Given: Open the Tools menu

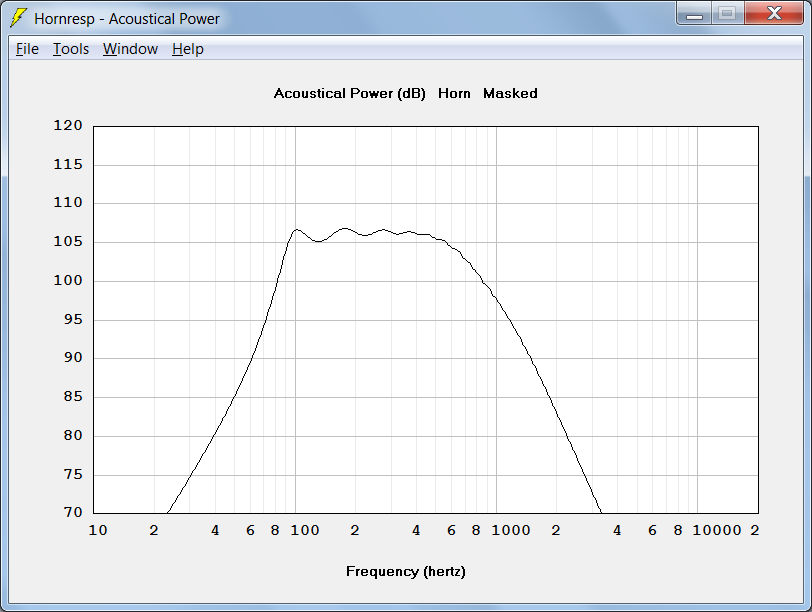Looking at the screenshot, I should pyautogui.click(x=71, y=49).
